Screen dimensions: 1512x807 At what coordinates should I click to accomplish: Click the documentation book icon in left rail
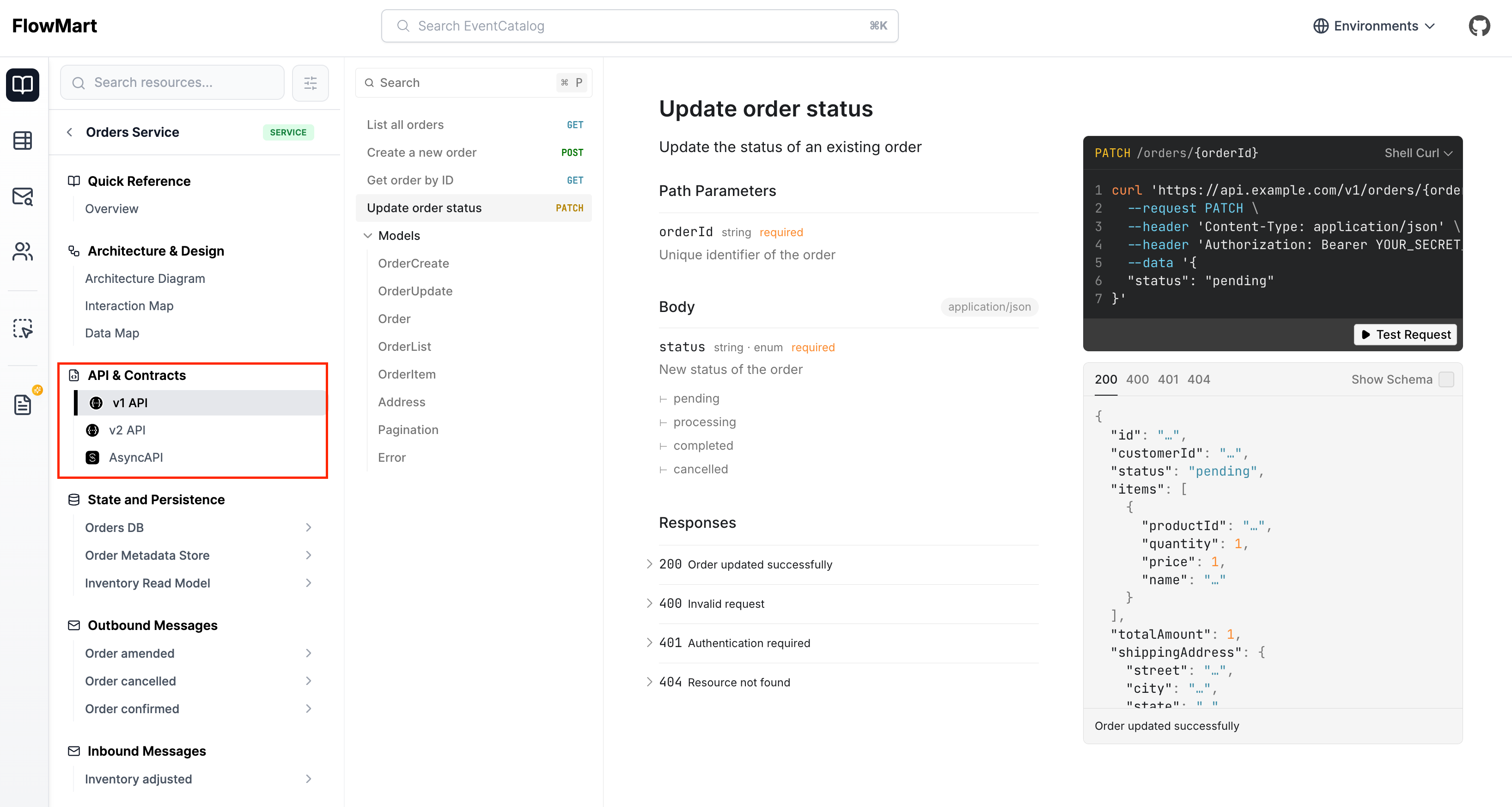(x=22, y=85)
